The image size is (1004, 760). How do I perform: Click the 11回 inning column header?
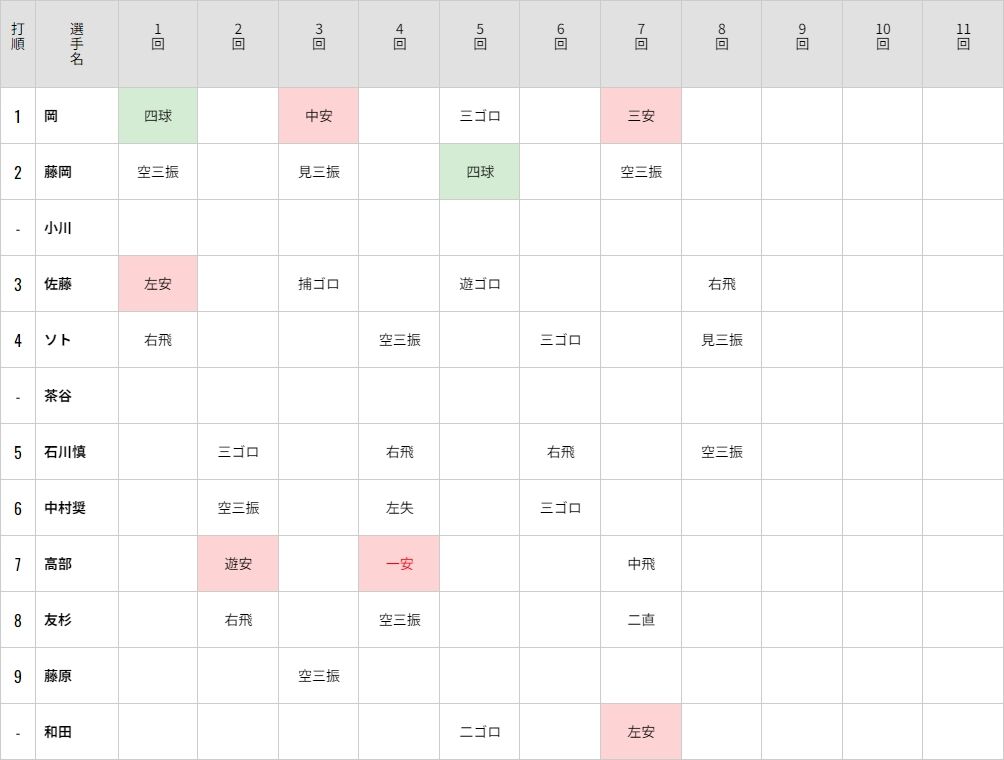coord(963,37)
